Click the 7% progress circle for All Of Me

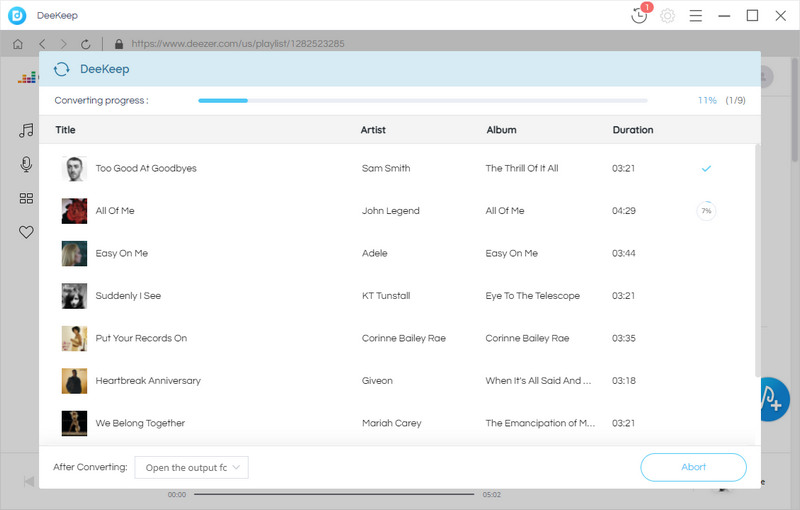(706, 211)
